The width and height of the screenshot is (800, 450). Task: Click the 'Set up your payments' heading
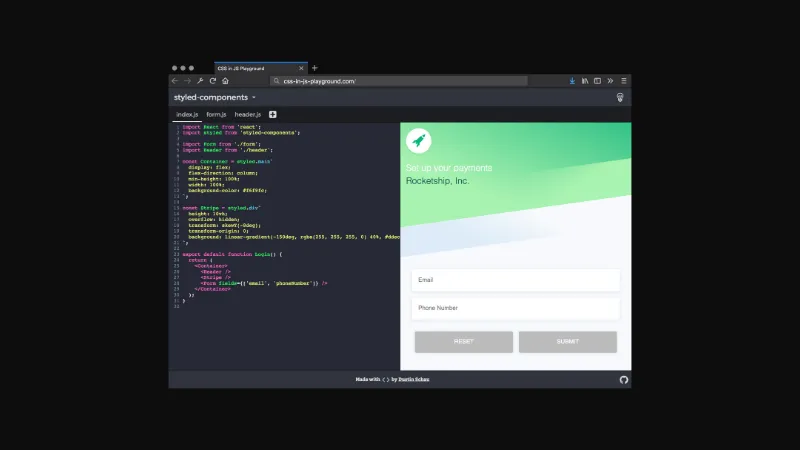(x=449, y=168)
